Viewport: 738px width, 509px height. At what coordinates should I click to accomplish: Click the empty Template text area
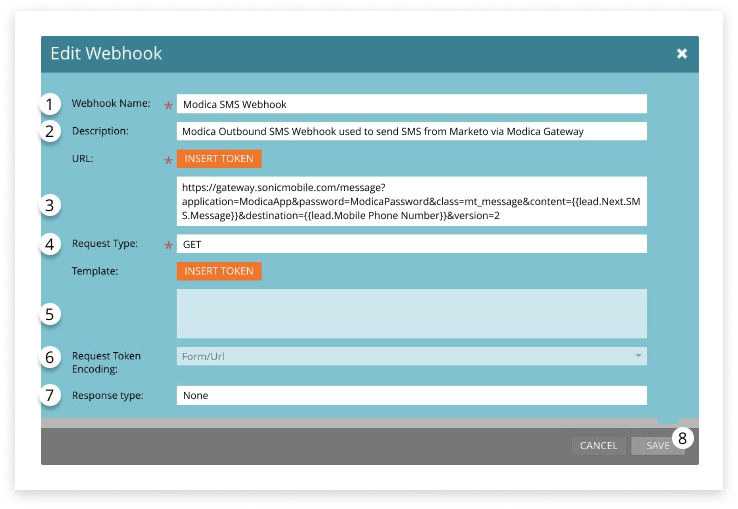411,313
